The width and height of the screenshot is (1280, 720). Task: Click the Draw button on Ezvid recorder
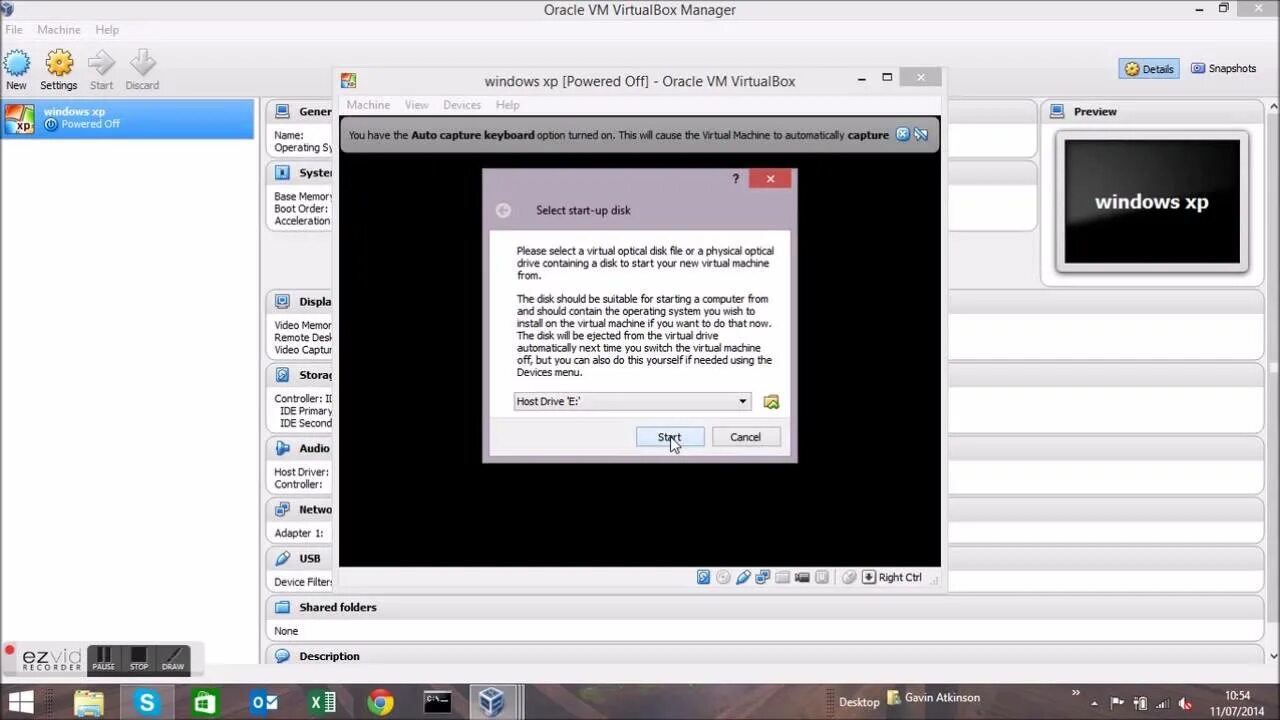coord(173,659)
